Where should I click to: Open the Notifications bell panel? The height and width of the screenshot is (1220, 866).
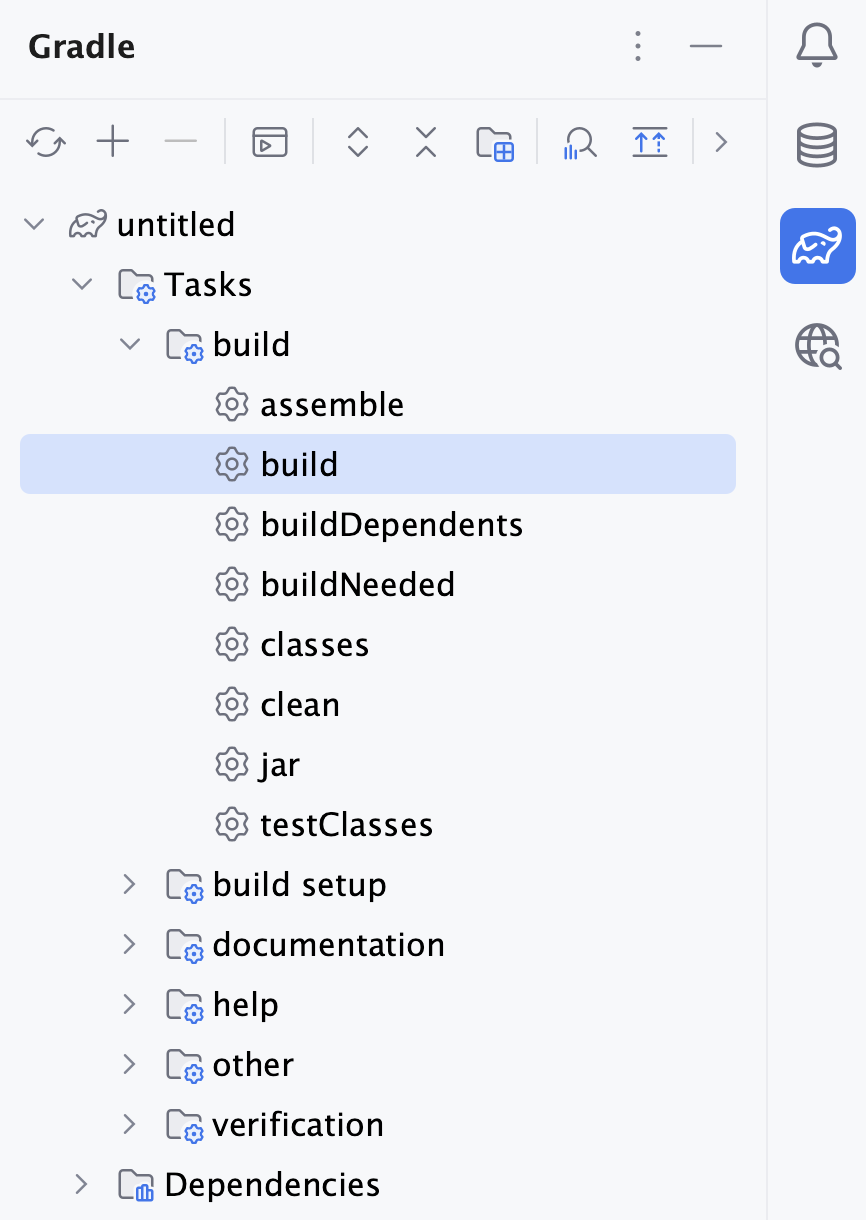click(x=818, y=45)
